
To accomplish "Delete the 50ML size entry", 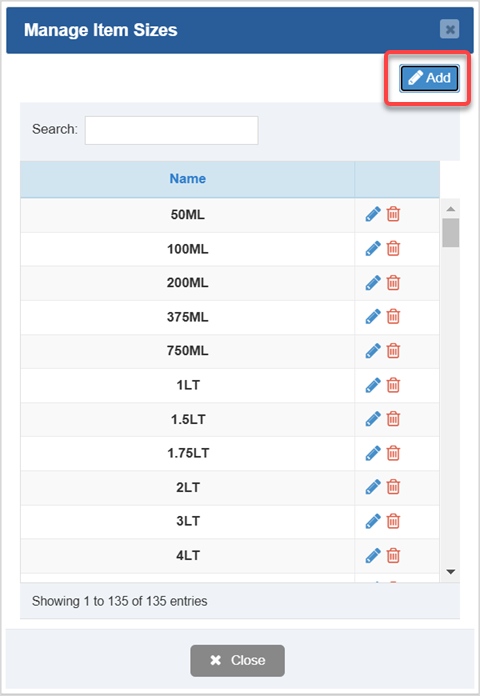I will point(393,214).
